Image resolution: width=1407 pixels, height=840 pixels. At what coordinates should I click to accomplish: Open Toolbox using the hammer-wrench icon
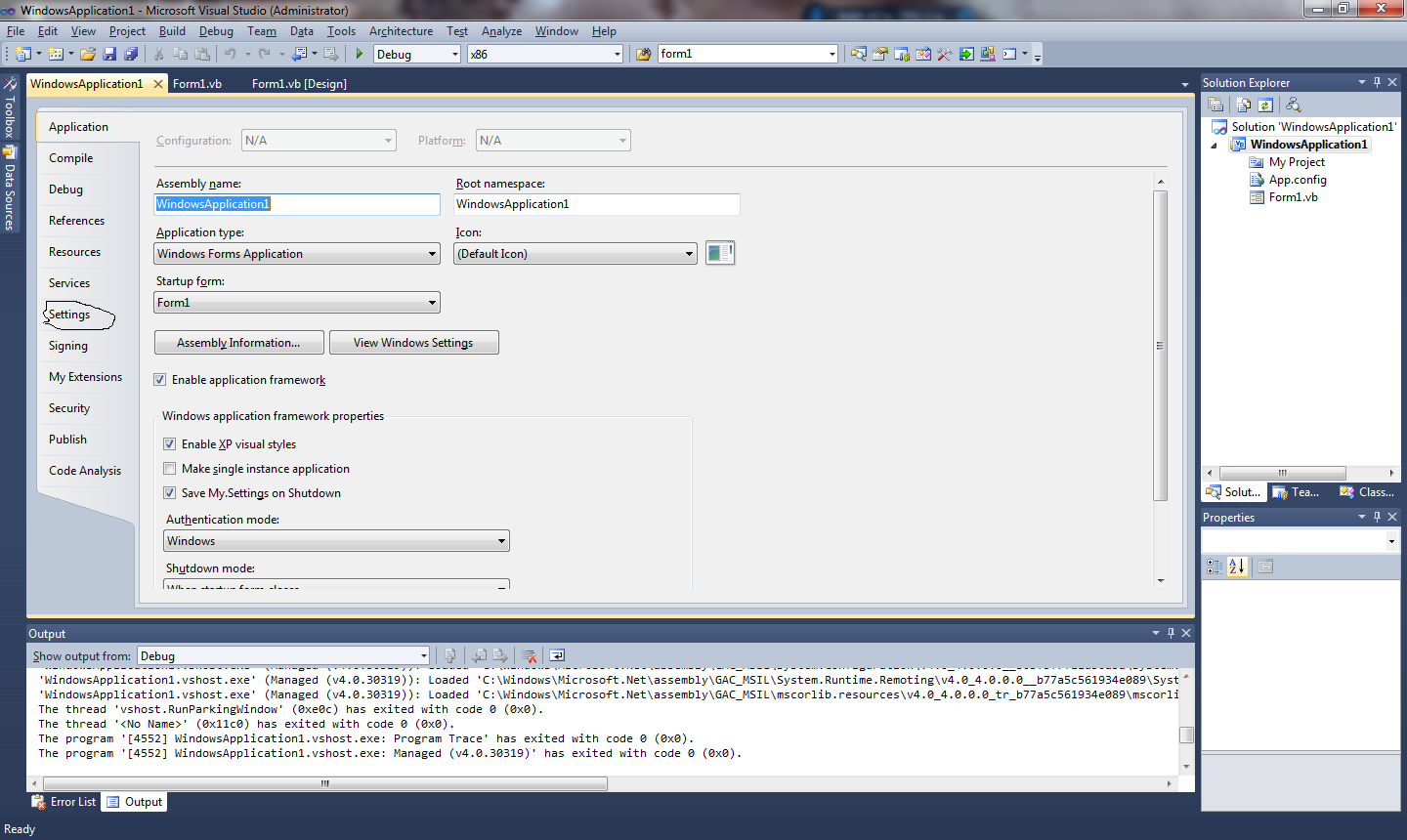(945, 54)
